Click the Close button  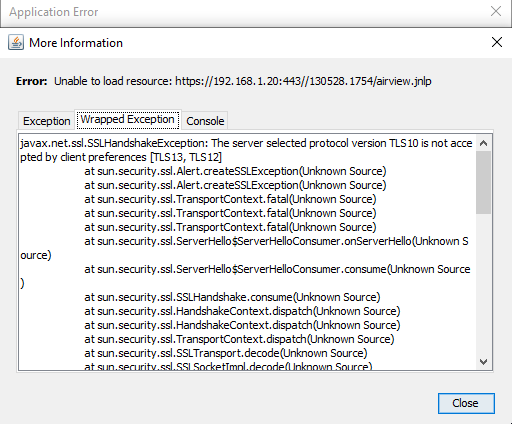pos(466,403)
